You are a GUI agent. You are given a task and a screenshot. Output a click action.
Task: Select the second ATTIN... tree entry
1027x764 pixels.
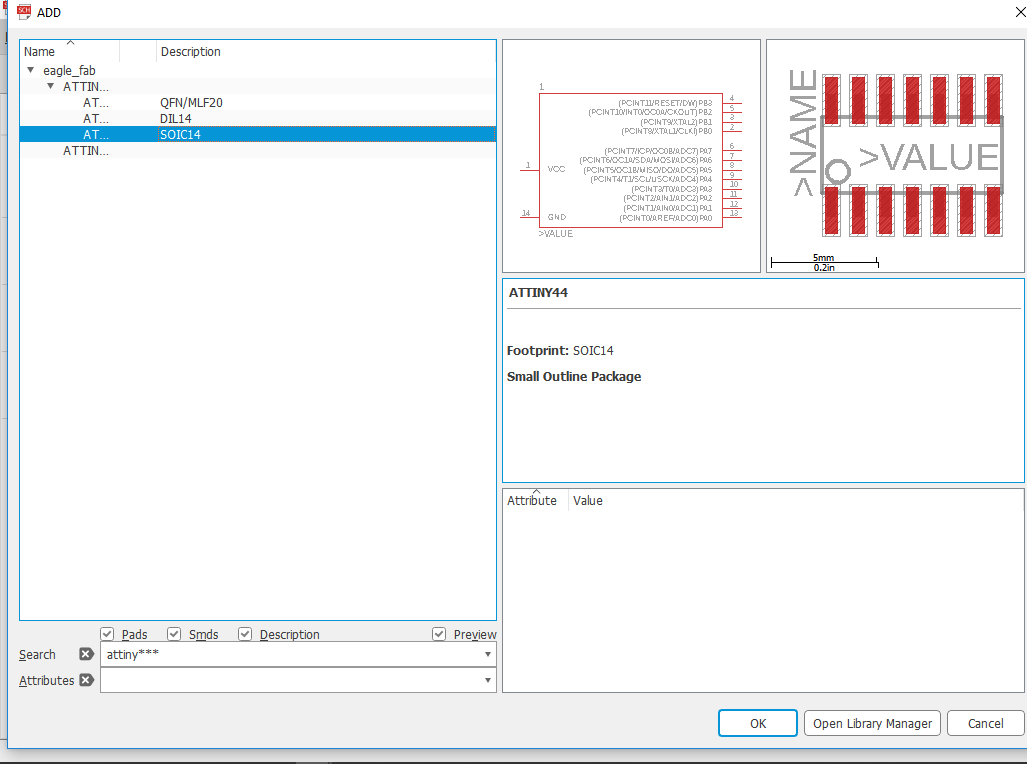click(258, 151)
